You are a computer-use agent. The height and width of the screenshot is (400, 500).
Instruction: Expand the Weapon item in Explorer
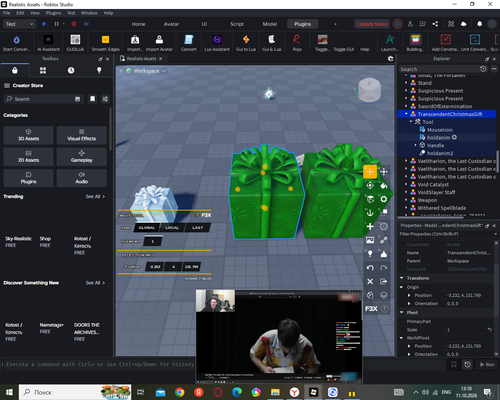click(x=406, y=200)
